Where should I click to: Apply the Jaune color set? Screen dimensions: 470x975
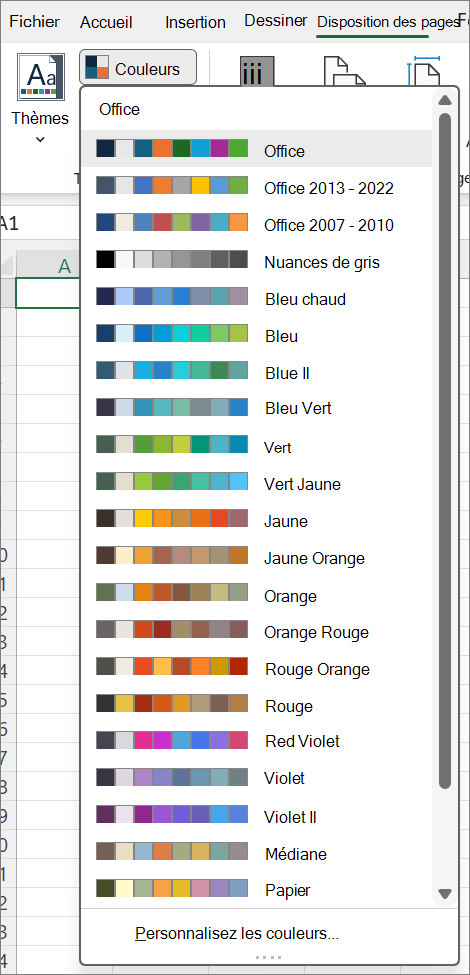tap(257, 520)
